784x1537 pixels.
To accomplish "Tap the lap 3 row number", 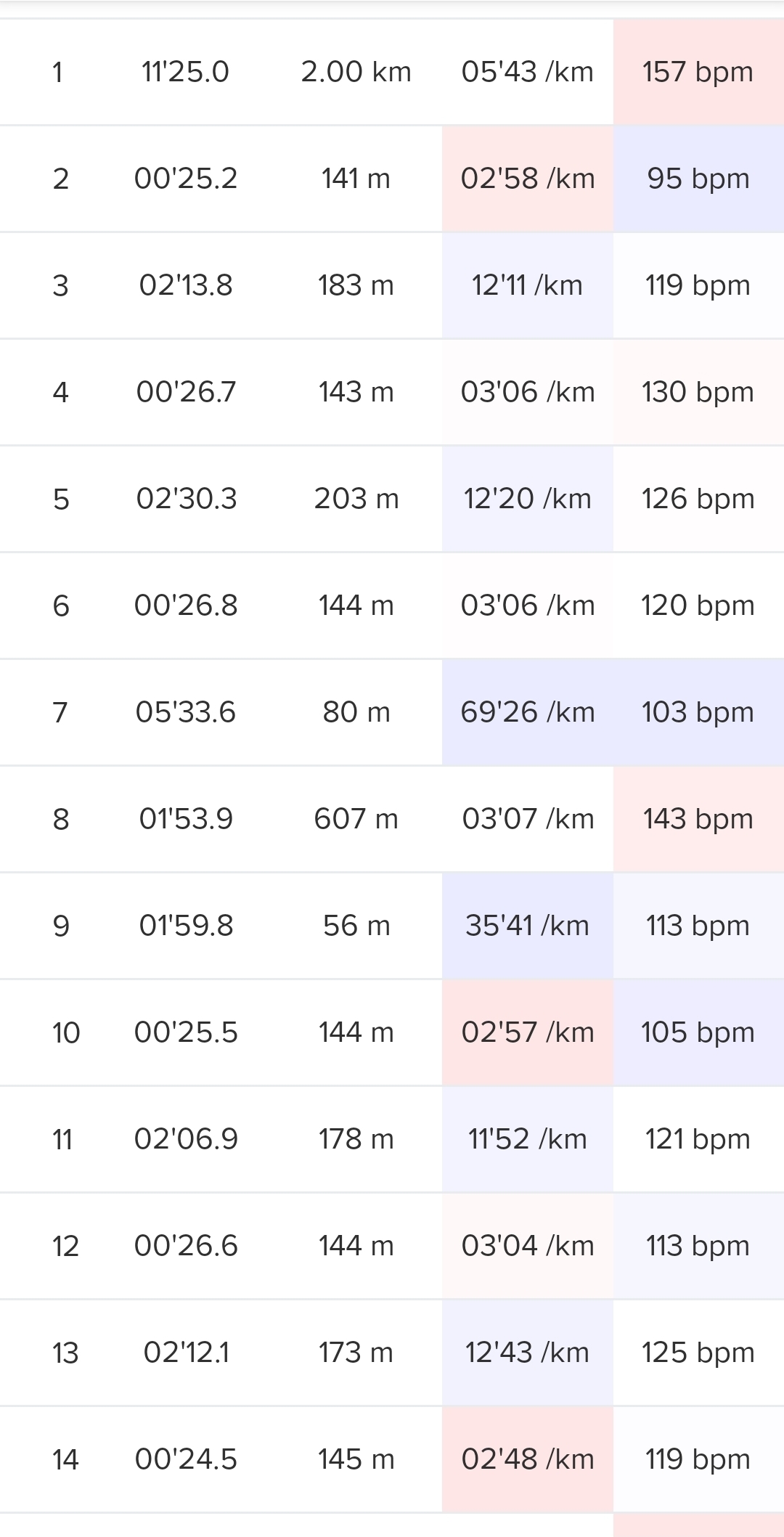I will pos(61,285).
